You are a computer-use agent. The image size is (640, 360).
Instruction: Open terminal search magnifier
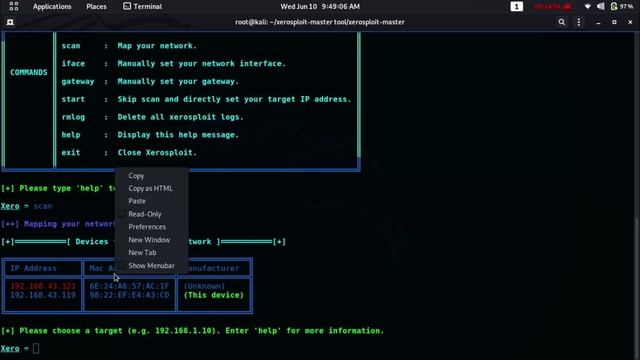coord(562,22)
